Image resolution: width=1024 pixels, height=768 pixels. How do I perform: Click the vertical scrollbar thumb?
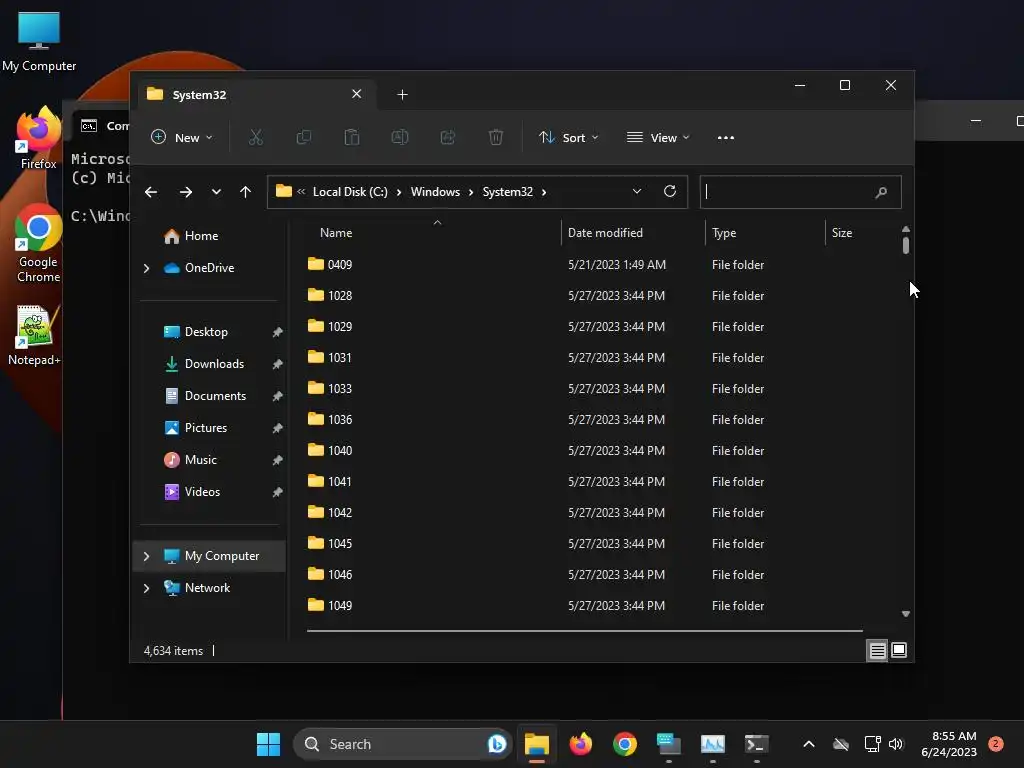pyautogui.click(x=906, y=246)
